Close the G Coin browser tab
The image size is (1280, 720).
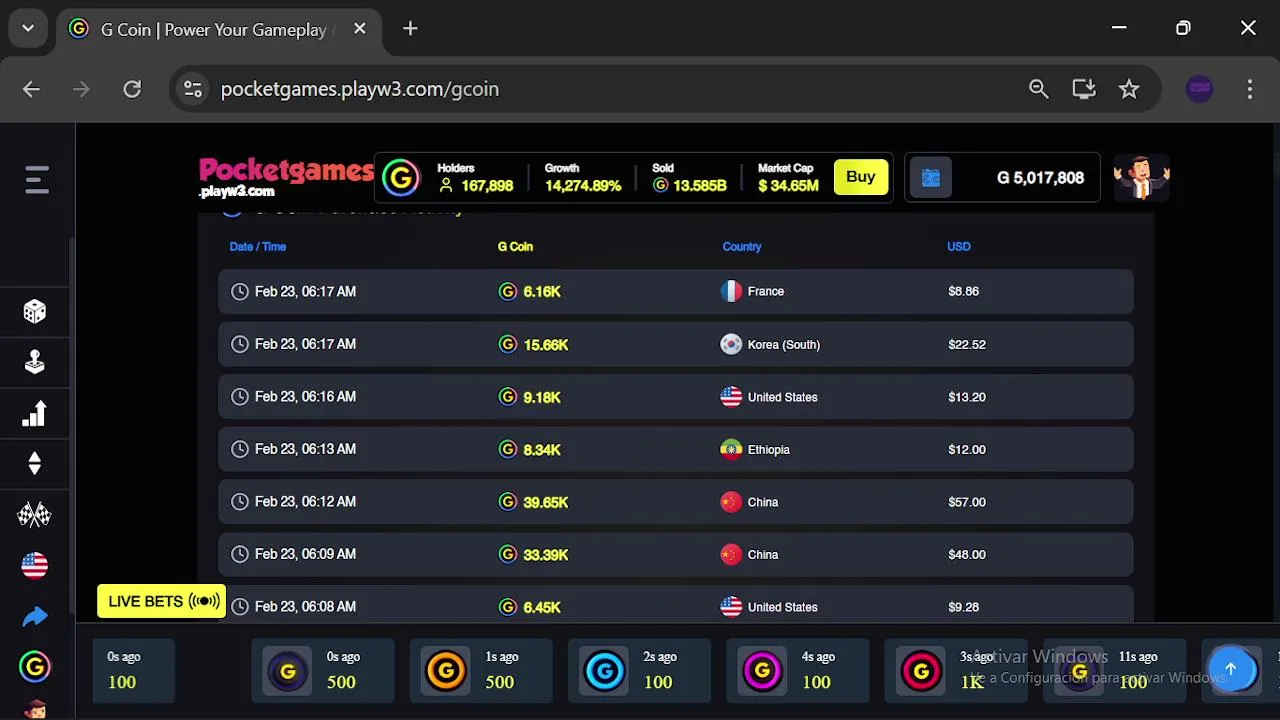point(360,29)
